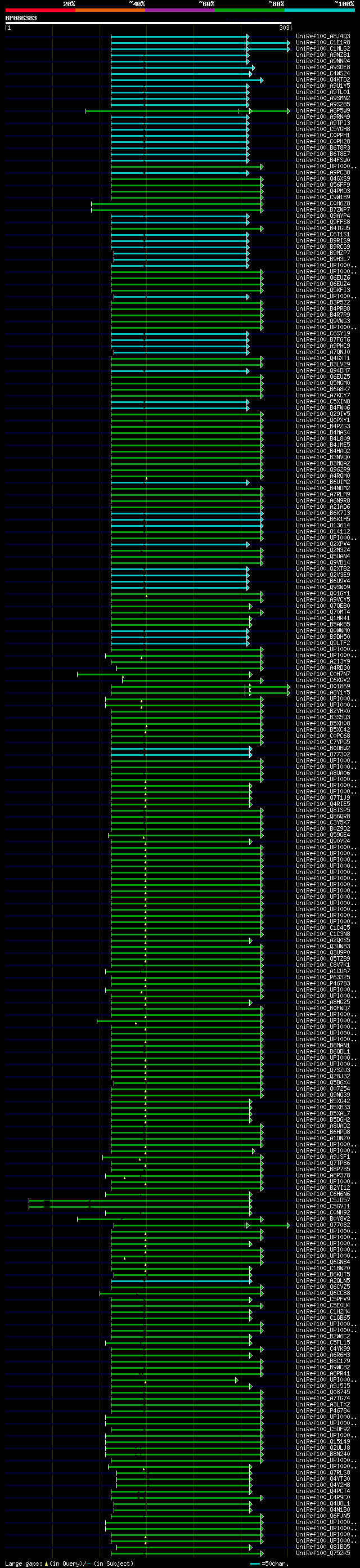
Task: Select the BP086383 query label
Action: [x=21, y=18]
